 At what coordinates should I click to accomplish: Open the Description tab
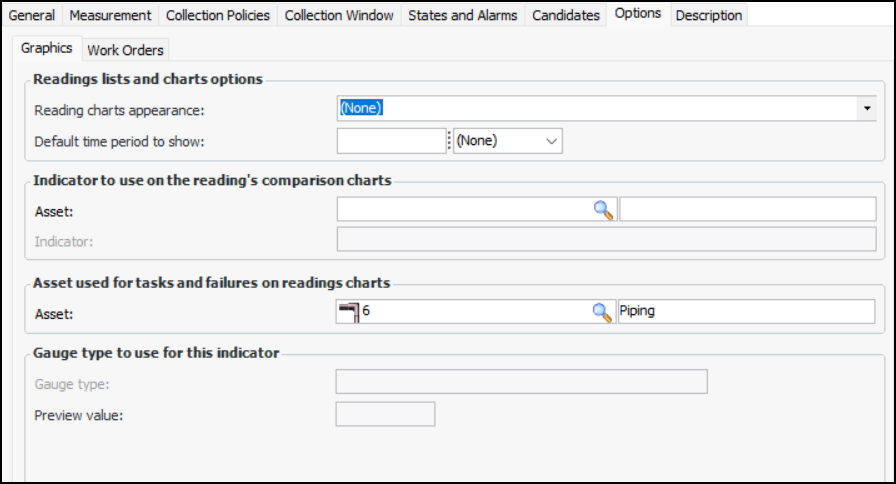709,15
